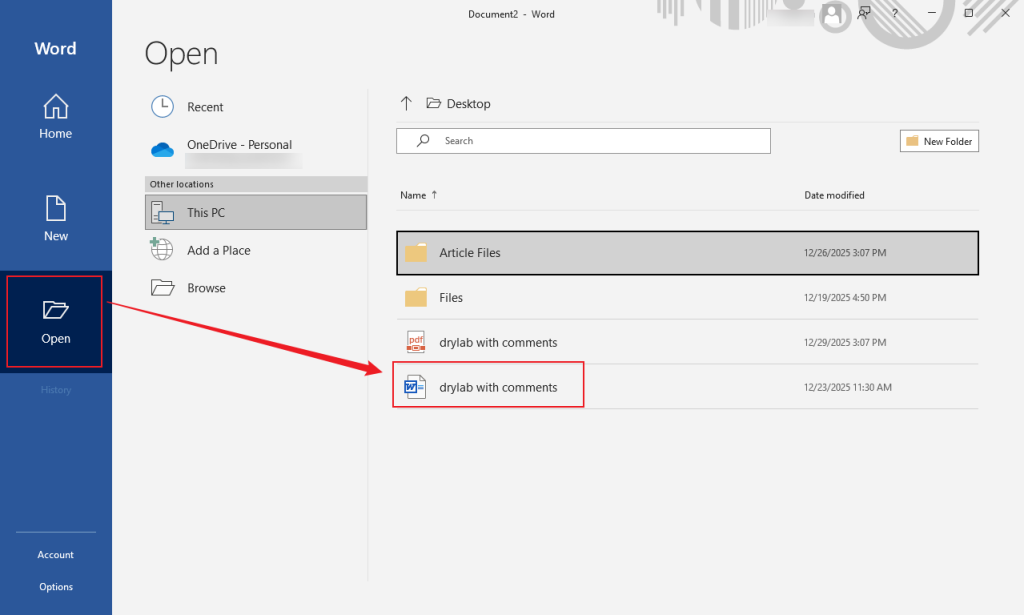Create a New Folder
Screen dimensions: 1024x615
(939, 141)
